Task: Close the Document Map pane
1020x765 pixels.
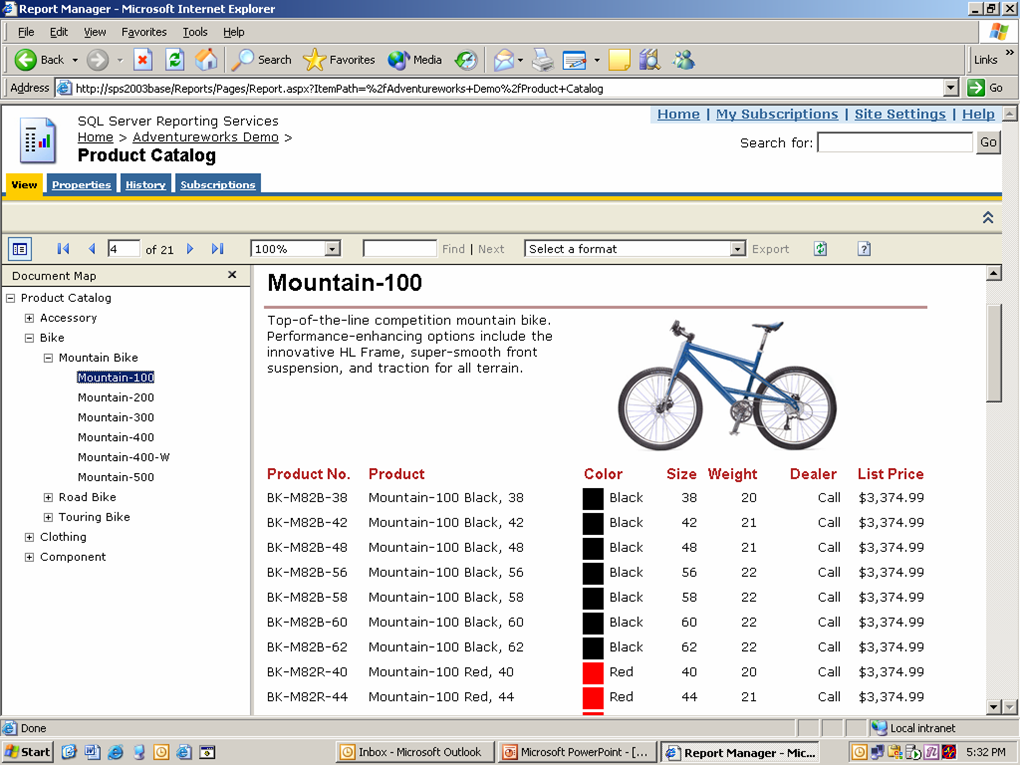Action: pyautogui.click(x=232, y=275)
